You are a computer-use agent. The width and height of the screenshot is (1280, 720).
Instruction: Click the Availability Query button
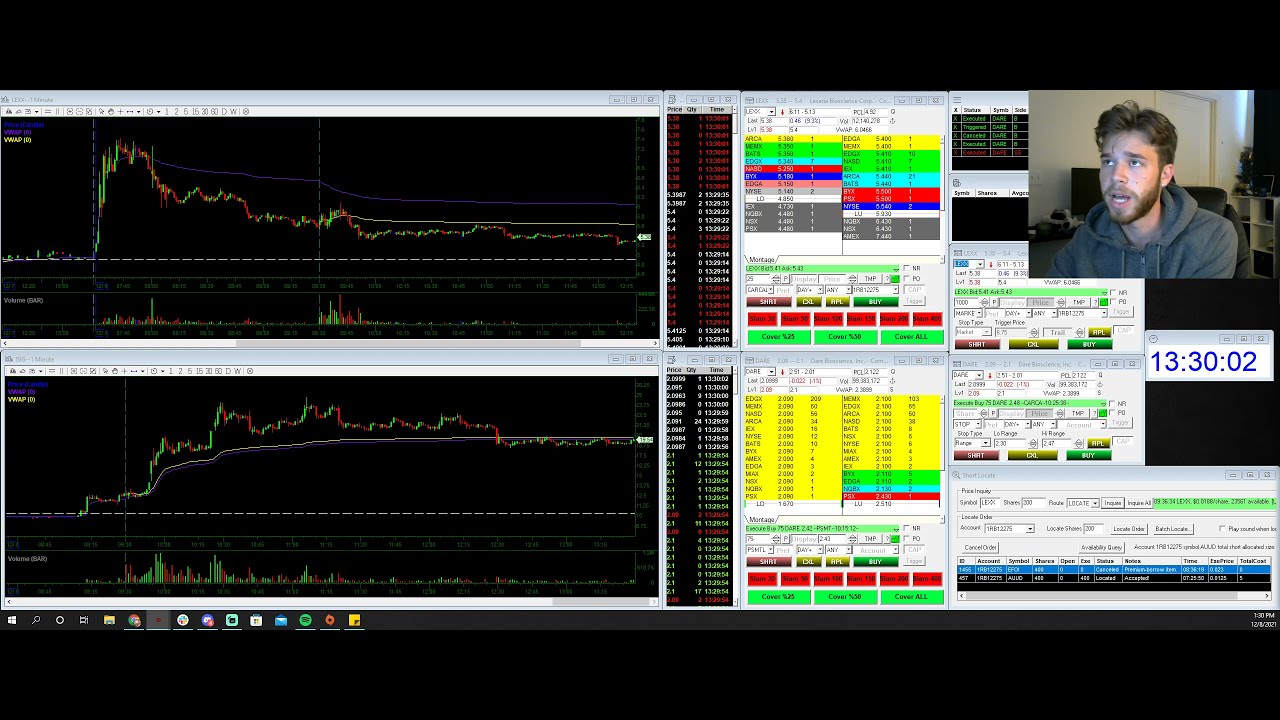coord(1102,547)
